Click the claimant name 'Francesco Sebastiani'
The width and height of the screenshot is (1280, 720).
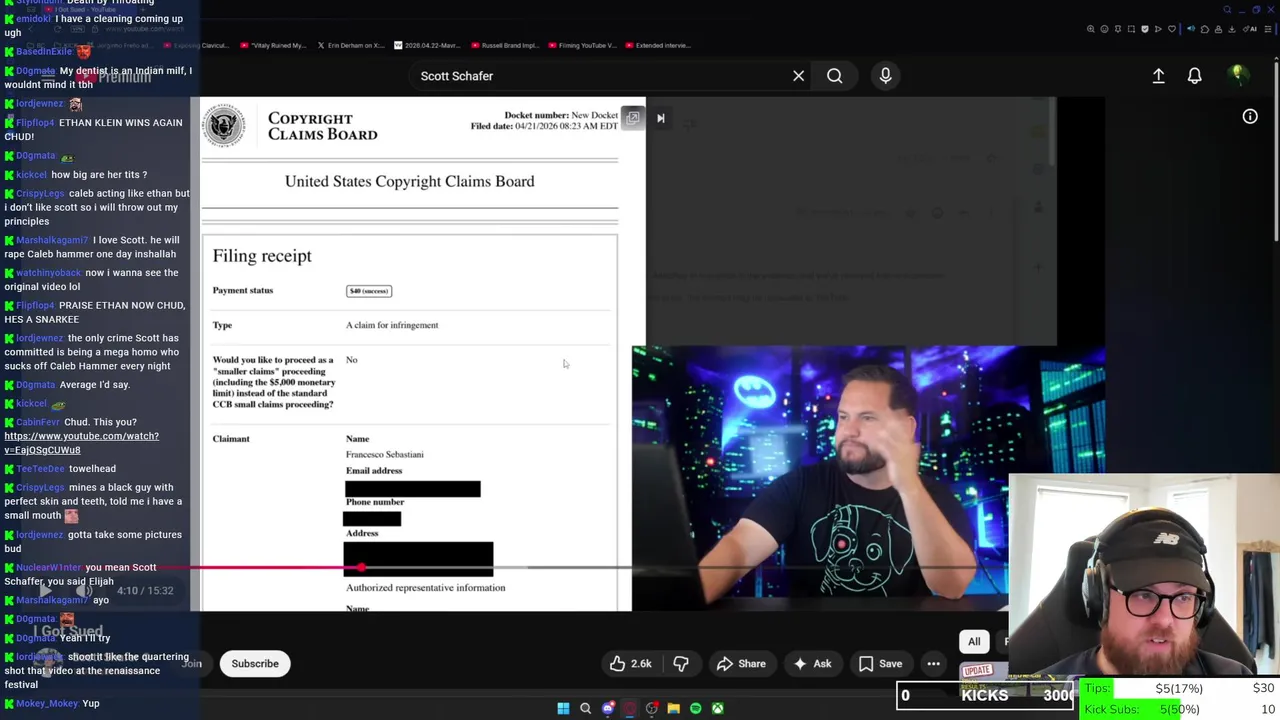pos(385,454)
